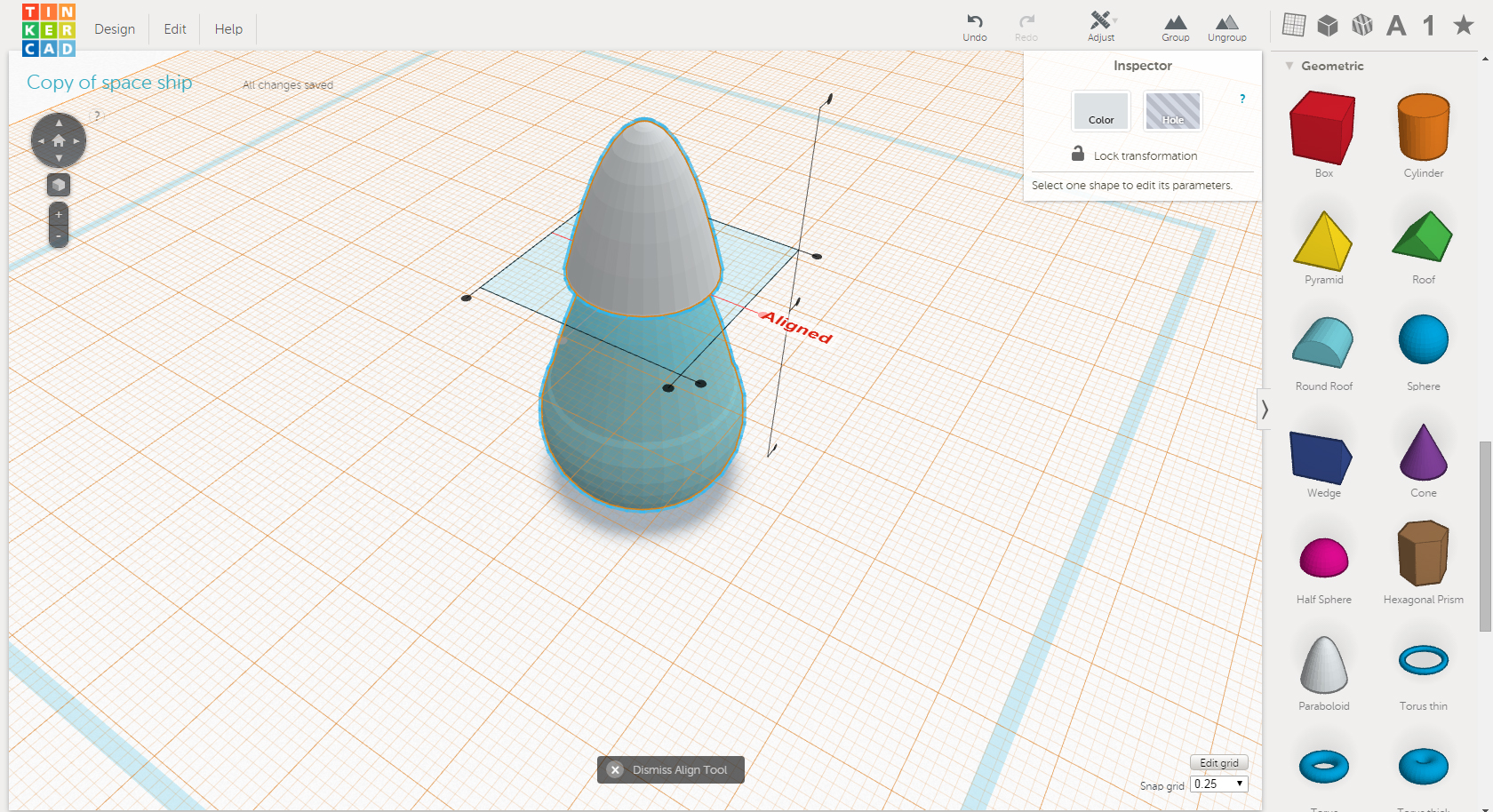This screenshot has width=1493, height=812.
Task: Open the Design menu
Action: 115,29
